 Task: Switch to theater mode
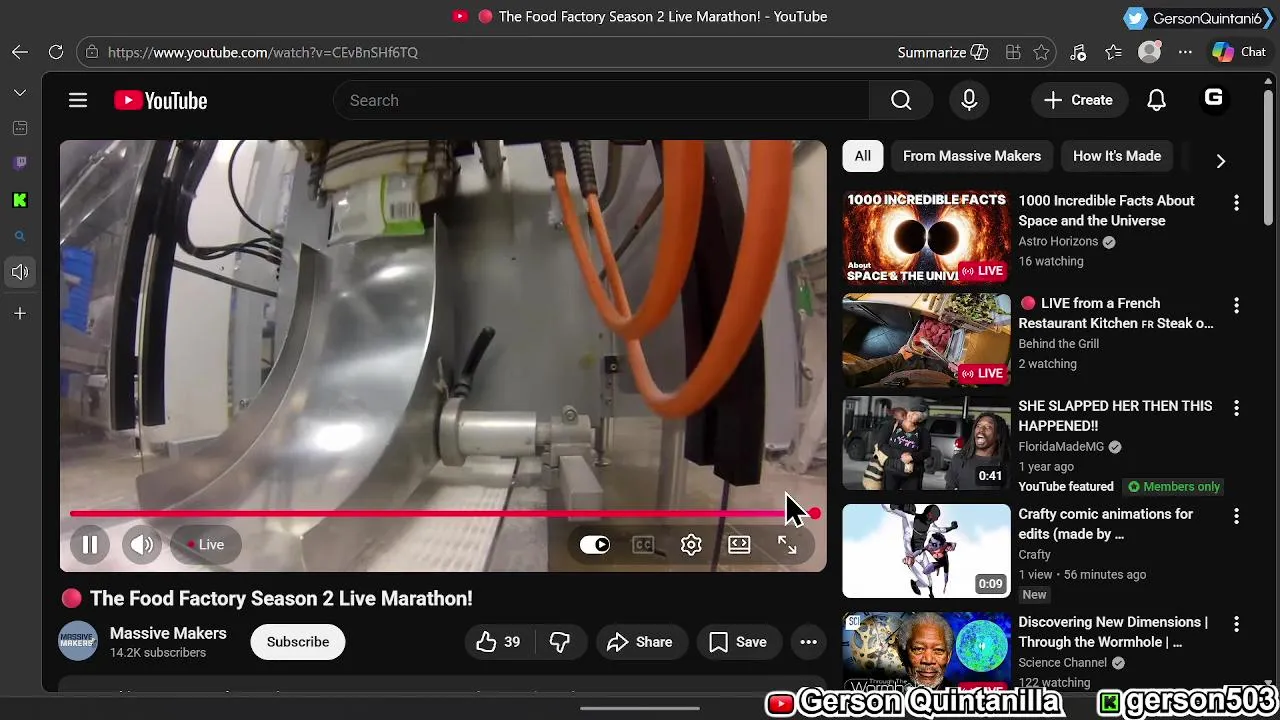pyautogui.click(x=739, y=544)
